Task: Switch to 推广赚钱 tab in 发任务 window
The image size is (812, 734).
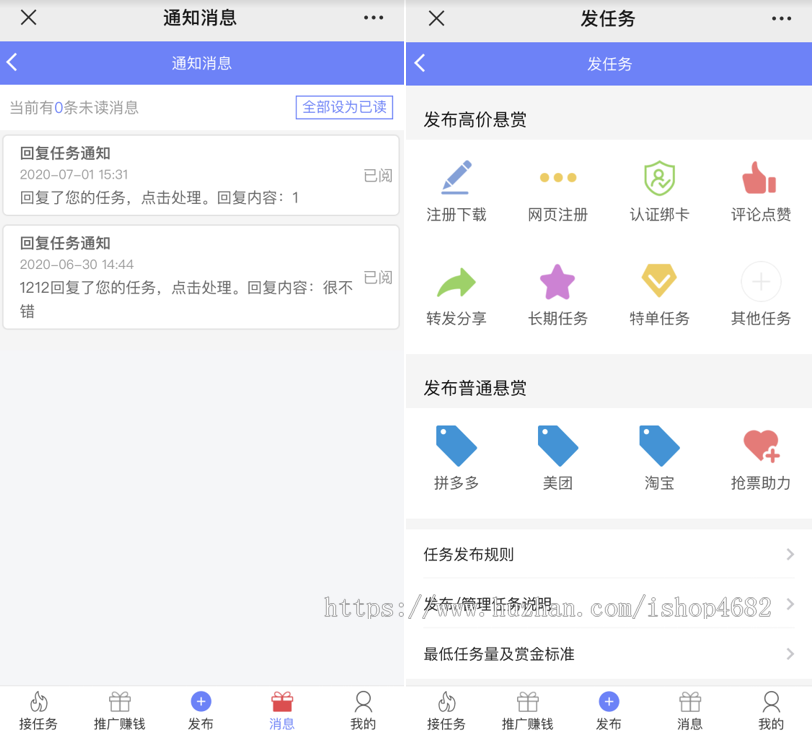Action: [527, 710]
